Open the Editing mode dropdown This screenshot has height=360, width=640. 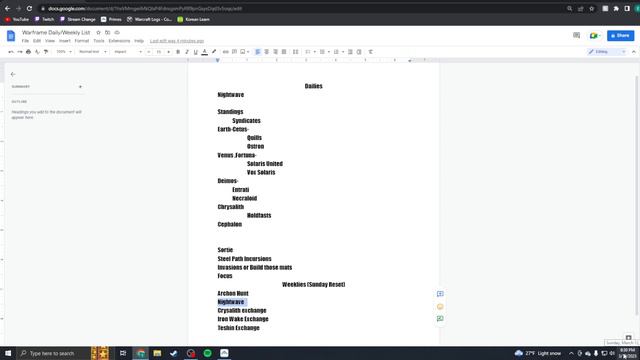click(607, 52)
